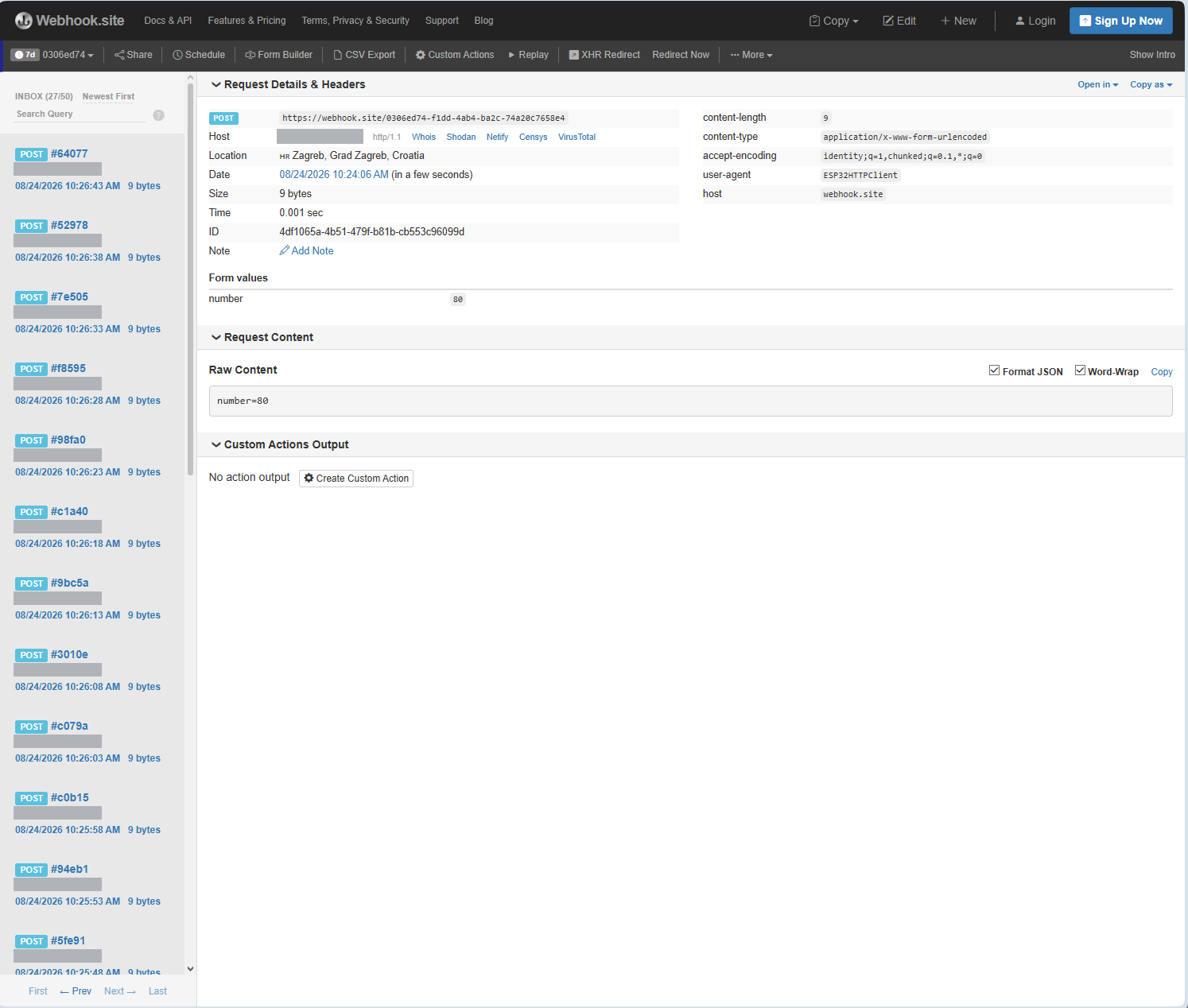Image resolution: width=1188 pixels, height=1008 pixels.
Task: Toggle the XHR Redirect option
Action: (604, 55)
